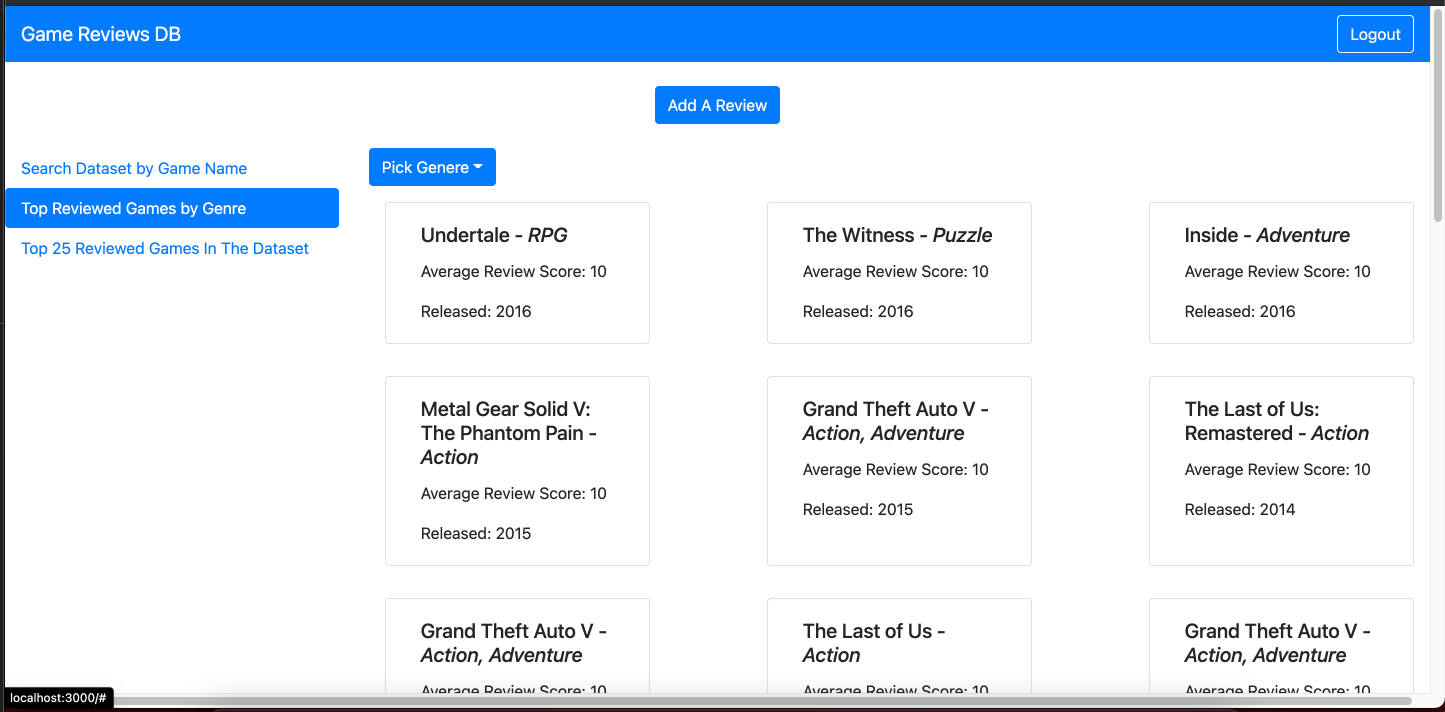The height and width of the screenshot is (712, 1445).
Task: Click the Logout button
Action: pyautogui.click(x=1375, y=34)
